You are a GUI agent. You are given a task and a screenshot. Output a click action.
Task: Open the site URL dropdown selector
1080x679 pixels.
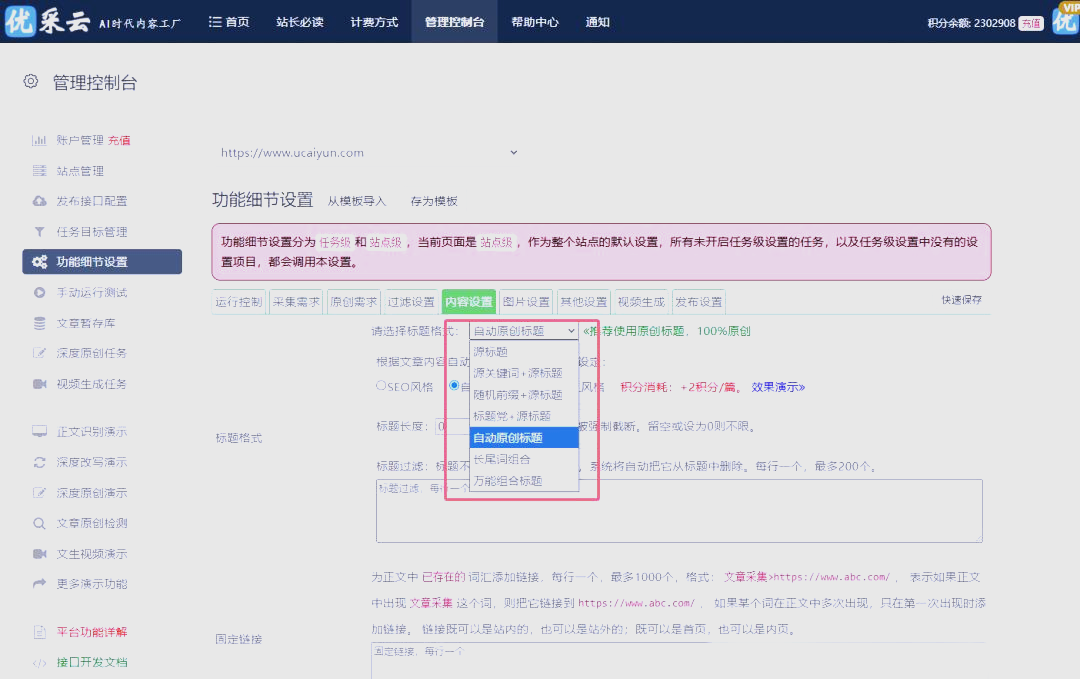click(x=369, y=153)
